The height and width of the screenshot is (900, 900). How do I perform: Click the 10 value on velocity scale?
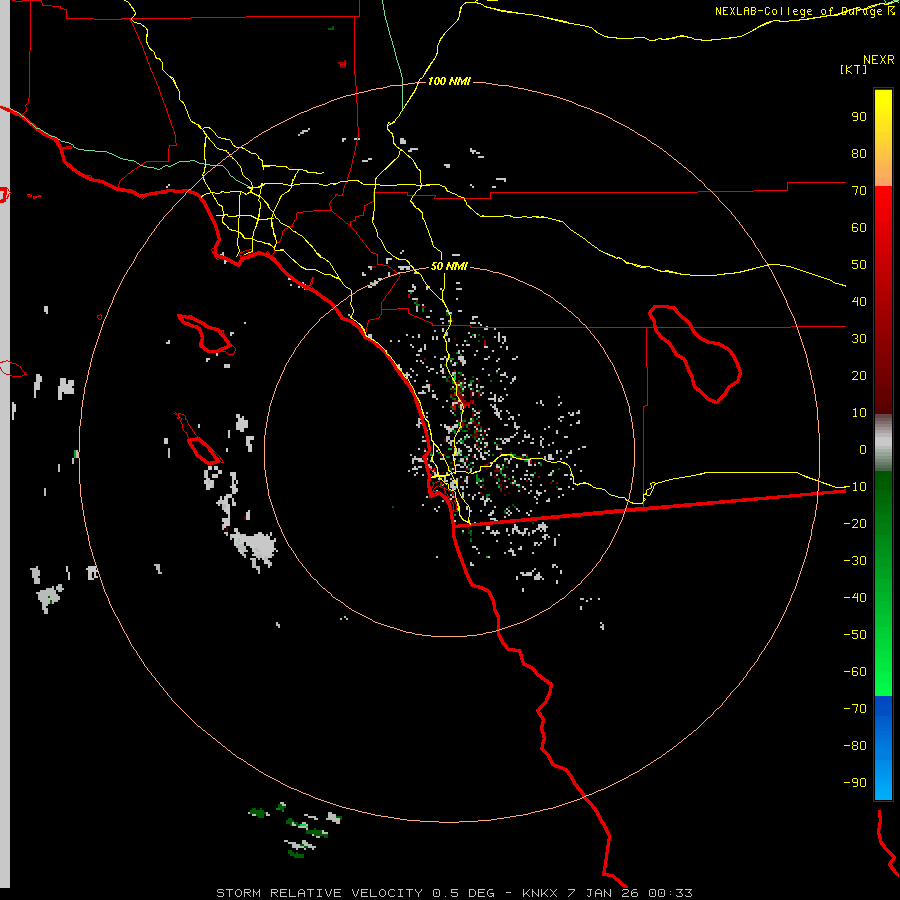859,413
